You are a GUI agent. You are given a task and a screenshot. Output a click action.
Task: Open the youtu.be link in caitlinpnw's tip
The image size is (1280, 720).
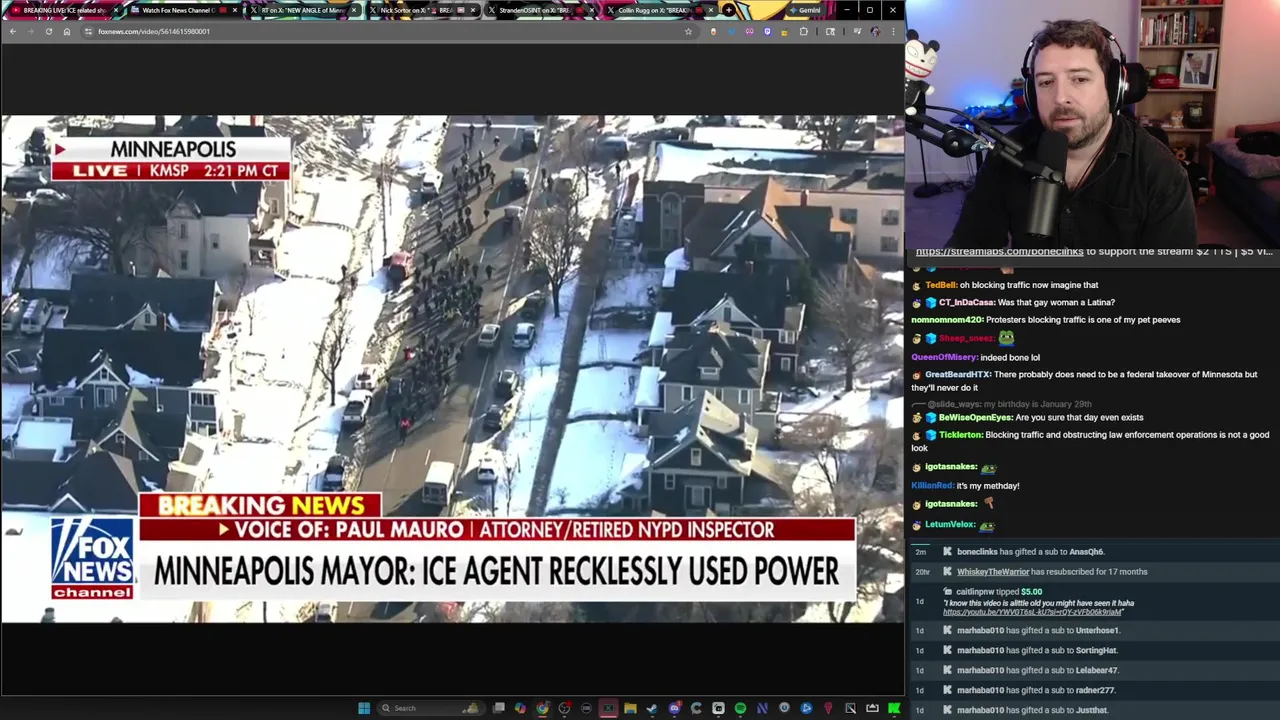pyautogui.click(x=1032, y=612)
